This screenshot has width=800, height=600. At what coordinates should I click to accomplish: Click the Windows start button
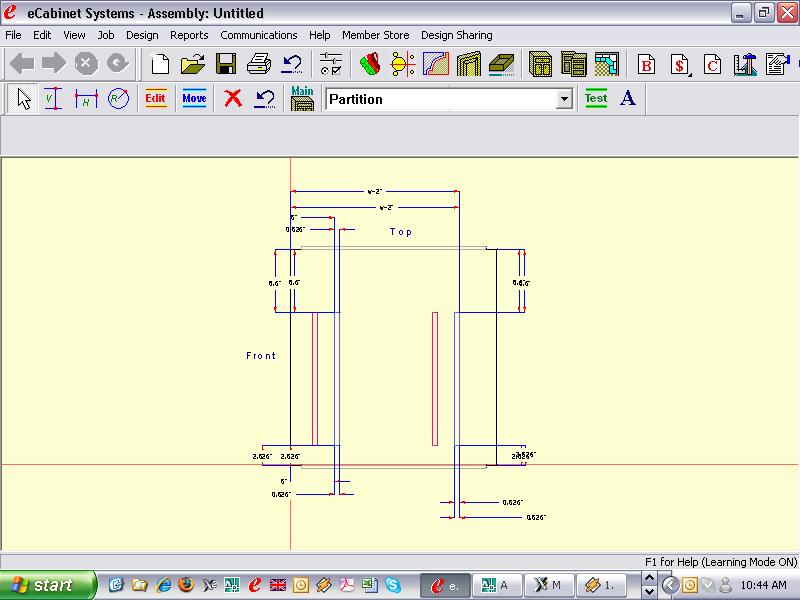47,585
